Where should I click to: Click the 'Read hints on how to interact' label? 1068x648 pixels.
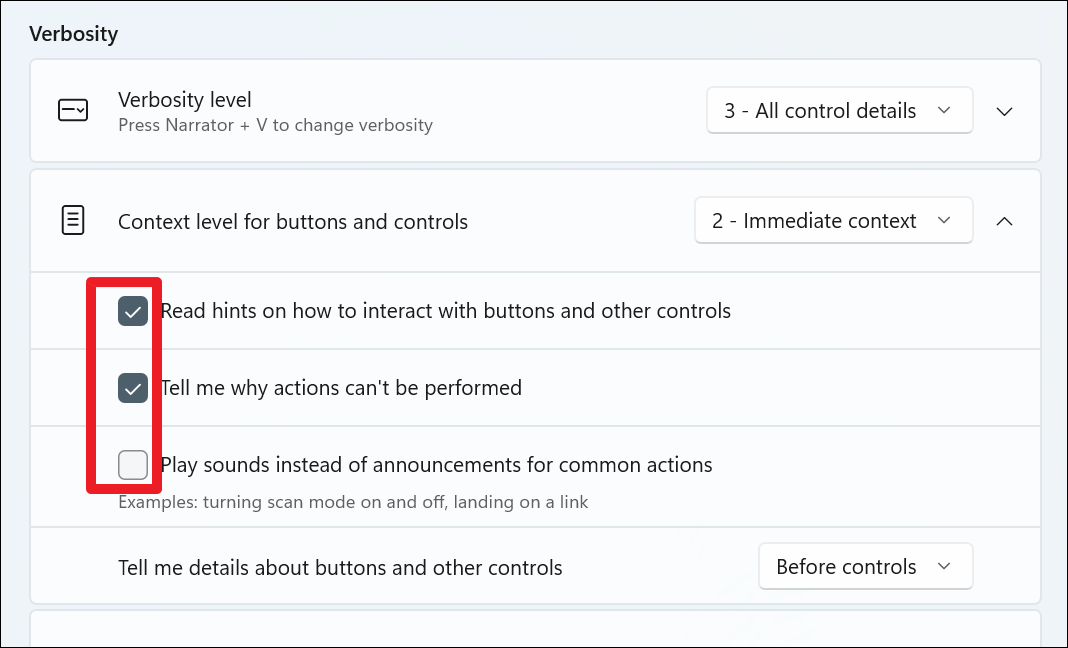click(446, 311)
